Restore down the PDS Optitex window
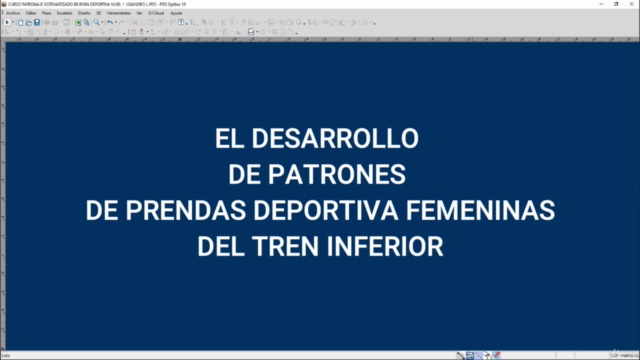Image resolution: width=640 pixels, height=360 pixels. pos(616,4)
